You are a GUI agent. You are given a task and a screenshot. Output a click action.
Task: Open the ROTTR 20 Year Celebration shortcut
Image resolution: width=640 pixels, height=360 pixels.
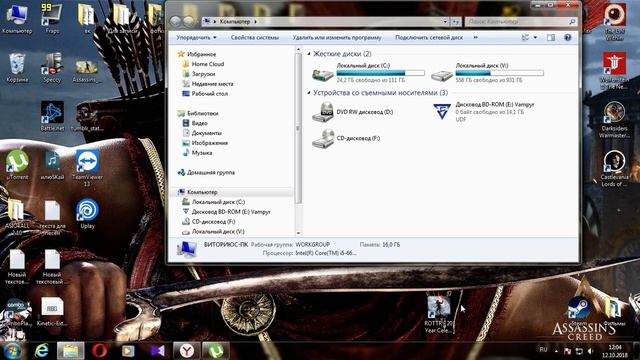click(439, 314)
